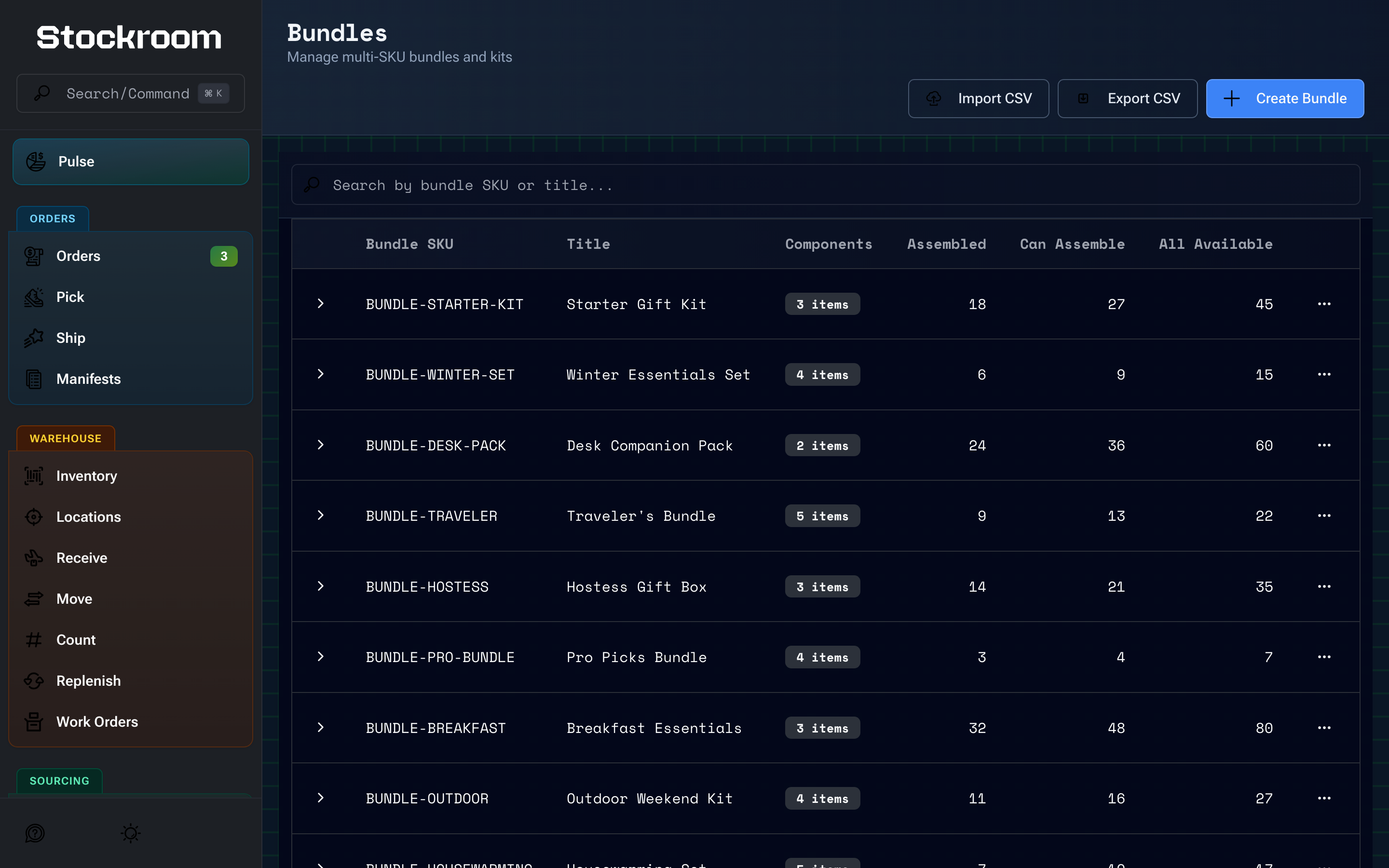Click the Export CSV button
1389x868 pixels.
(x=1127, y=99)
